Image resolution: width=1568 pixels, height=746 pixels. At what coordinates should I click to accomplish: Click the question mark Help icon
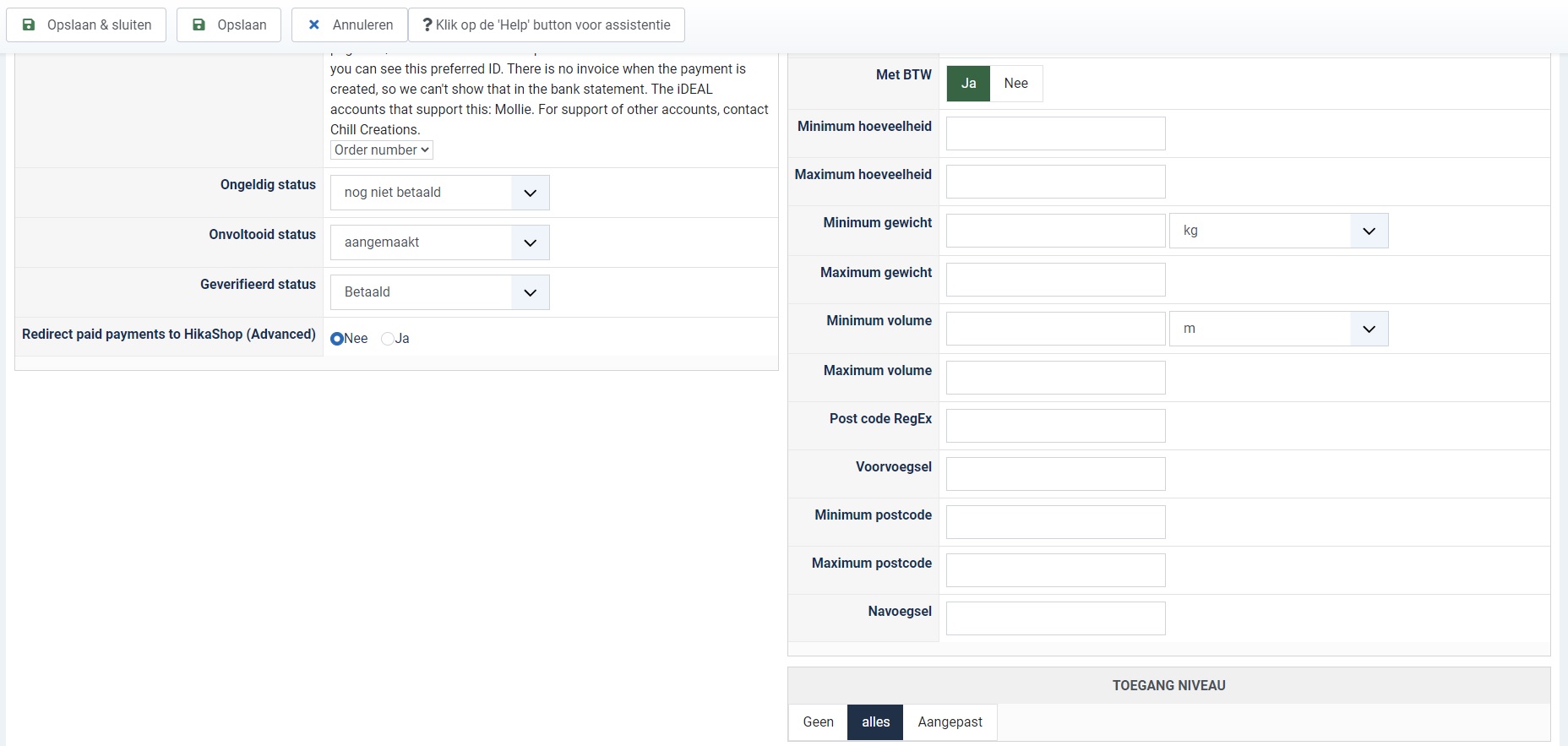[427, 25]
